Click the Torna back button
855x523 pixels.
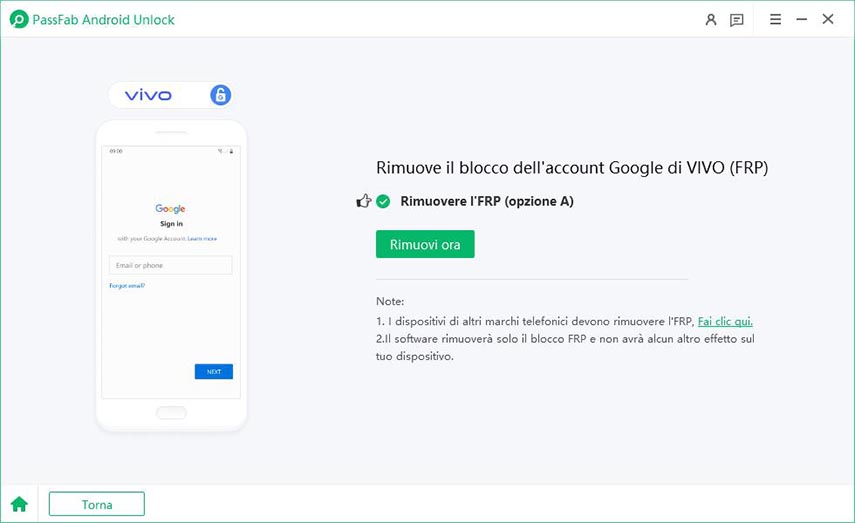point(96,504)
